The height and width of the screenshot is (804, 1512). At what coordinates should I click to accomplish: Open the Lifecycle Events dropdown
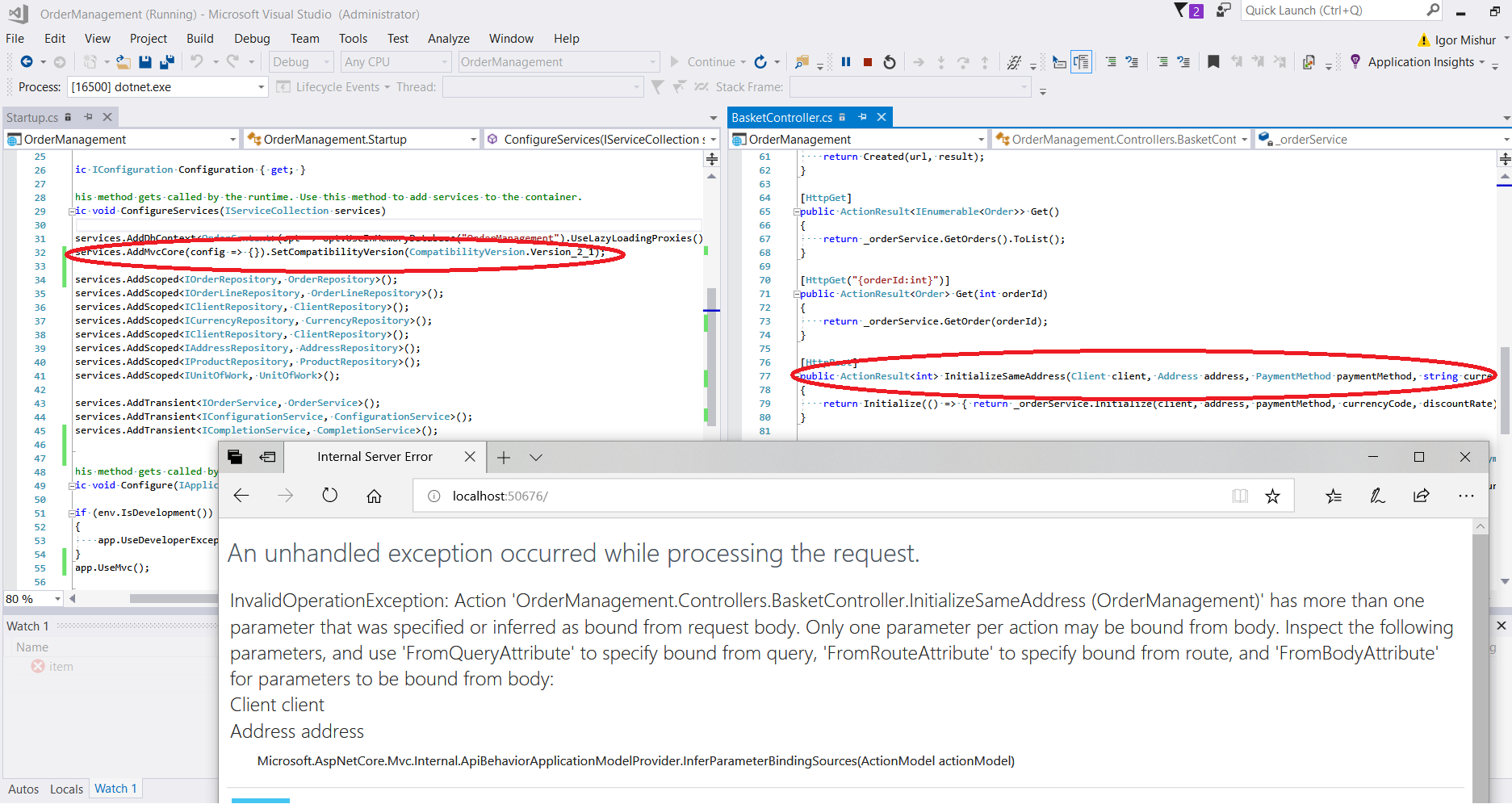tap(387, 87)
